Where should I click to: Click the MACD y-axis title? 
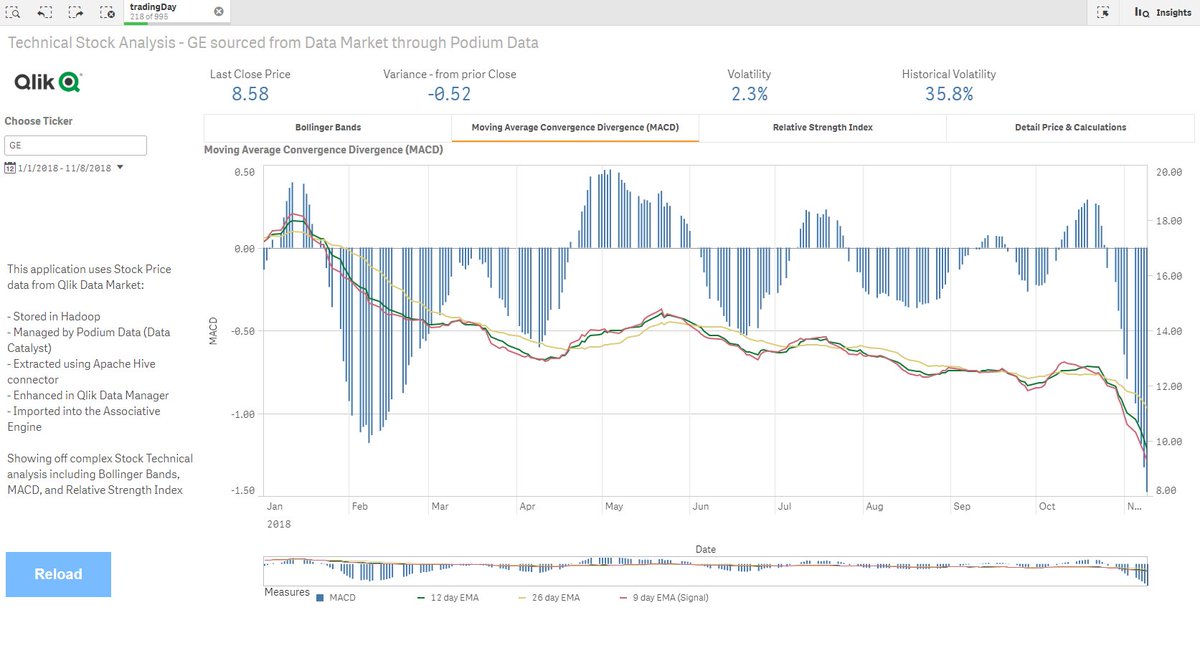(x=213, y=333)
